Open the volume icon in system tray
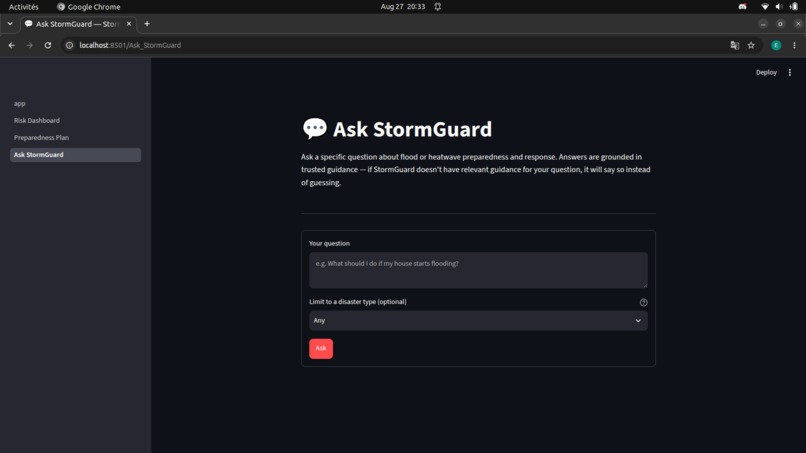 click(779, 7)
